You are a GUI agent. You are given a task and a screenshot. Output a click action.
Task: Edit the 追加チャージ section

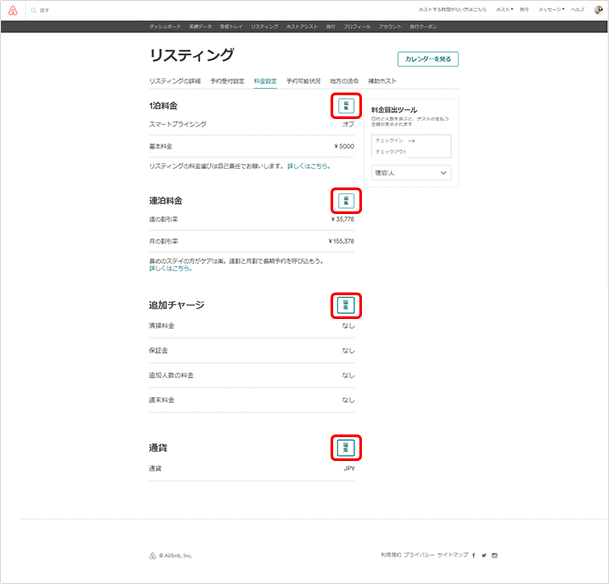click(x=346, y=305)
